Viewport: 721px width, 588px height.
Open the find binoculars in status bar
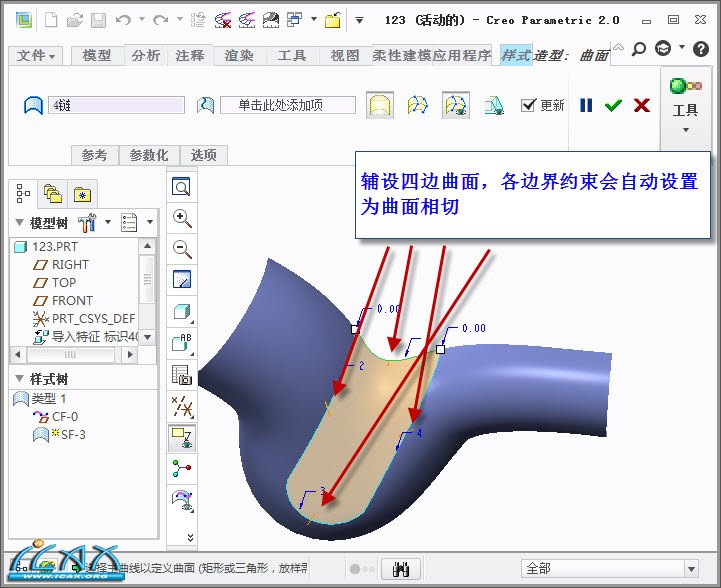click(404, 568)
